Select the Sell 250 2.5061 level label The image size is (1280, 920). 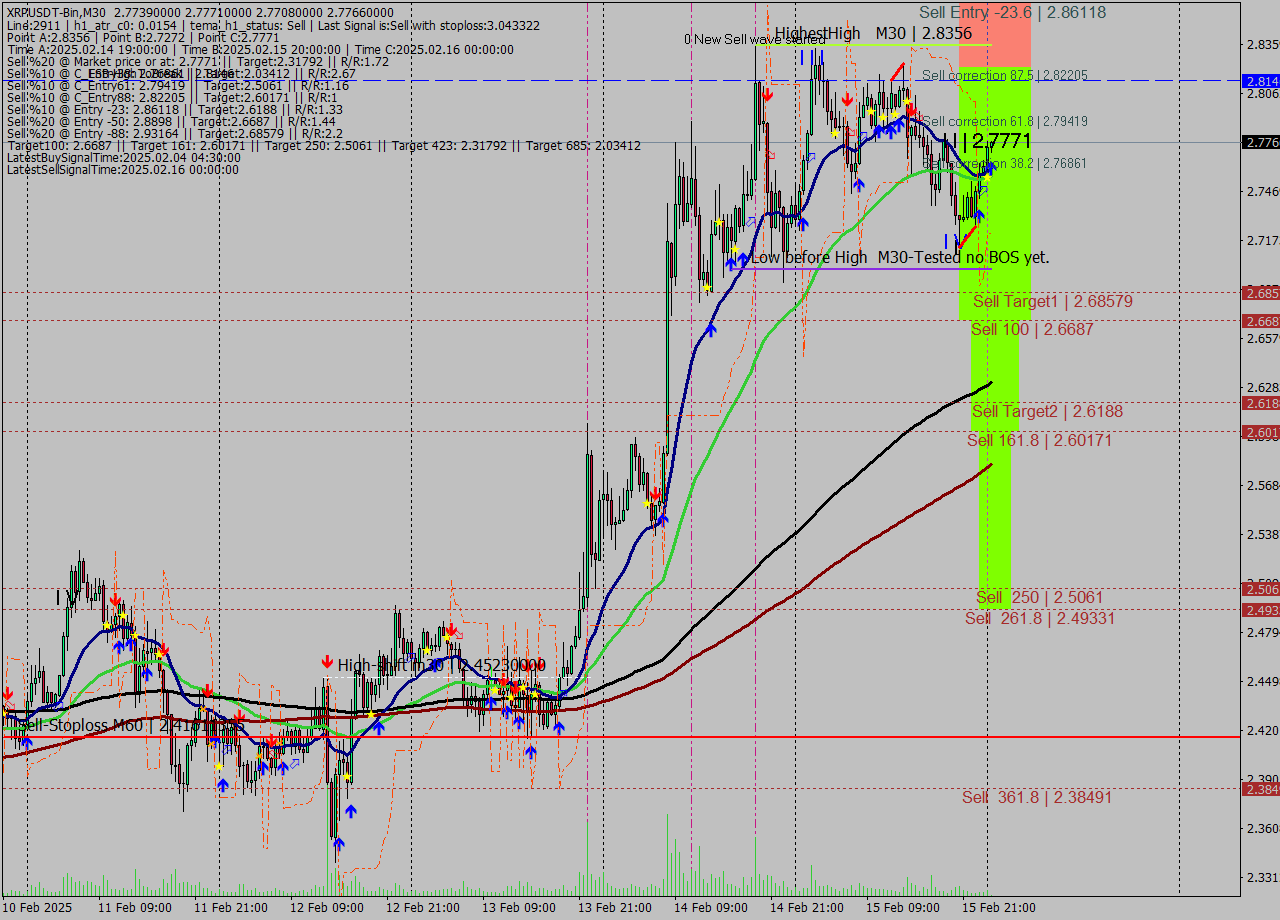[1040, 597]
